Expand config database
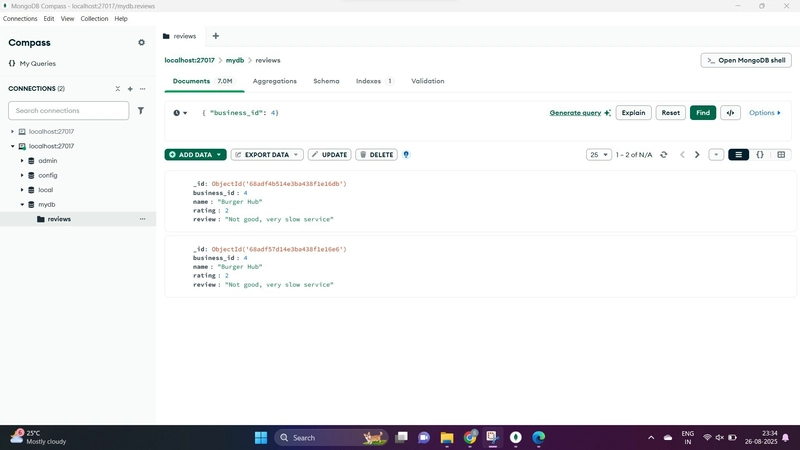Image resolution: width=800 pixels, height=450 pixels. click(22, 175)
